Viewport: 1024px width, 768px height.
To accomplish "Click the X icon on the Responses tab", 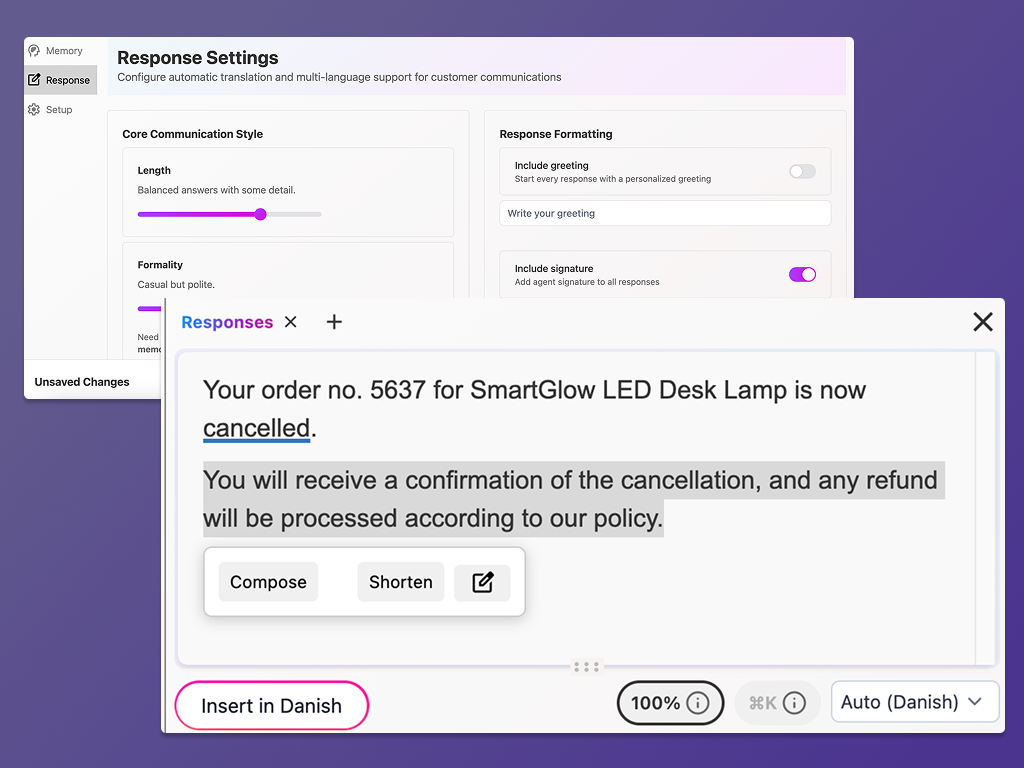I will click(291, 322).
